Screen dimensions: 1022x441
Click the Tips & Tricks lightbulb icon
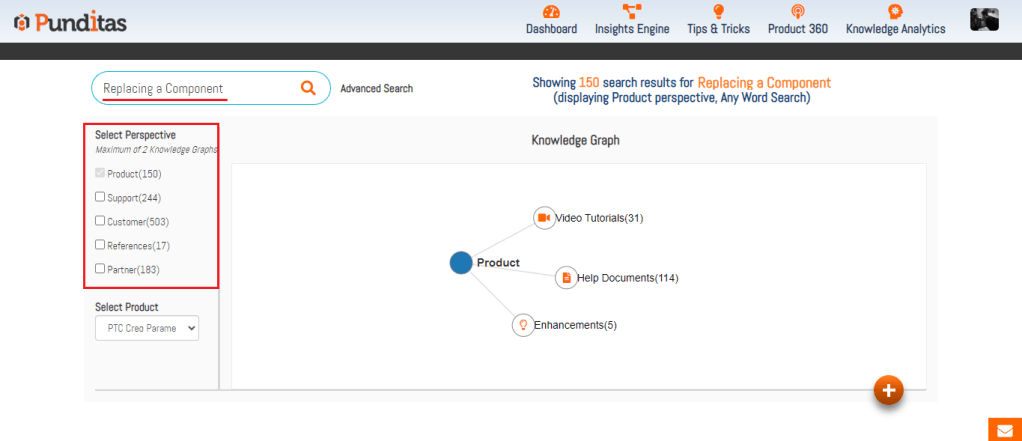[718, 12]
